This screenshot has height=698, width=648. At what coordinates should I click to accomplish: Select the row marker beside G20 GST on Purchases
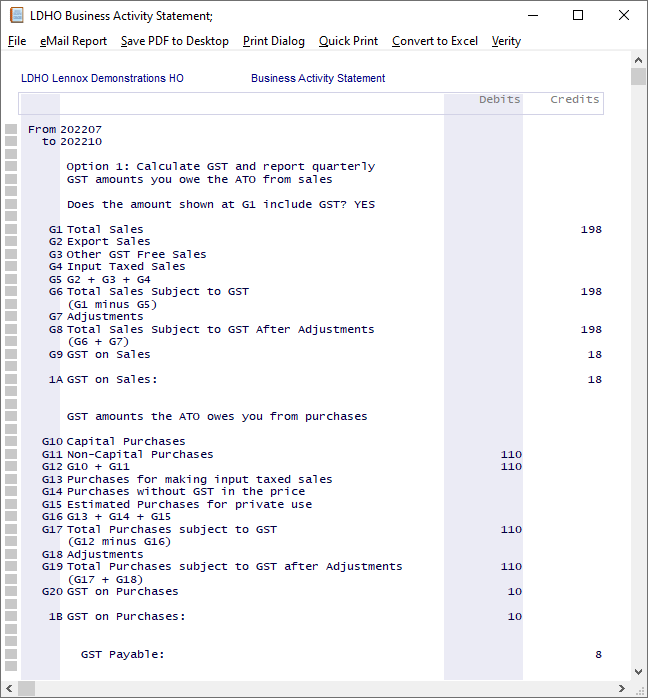[x=11, y=591]
